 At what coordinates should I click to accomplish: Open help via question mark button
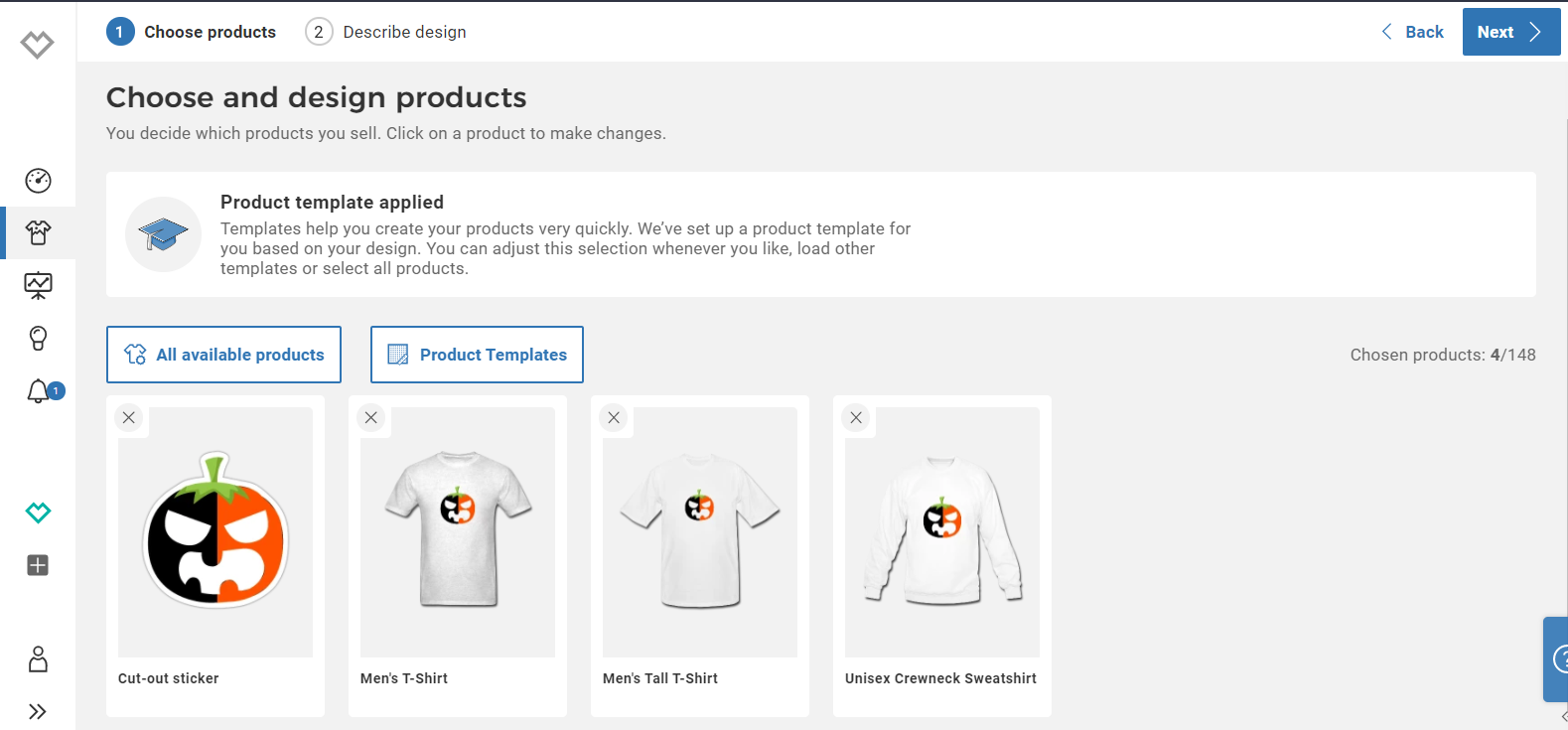pyautogui.click(x=1559, y=659)
